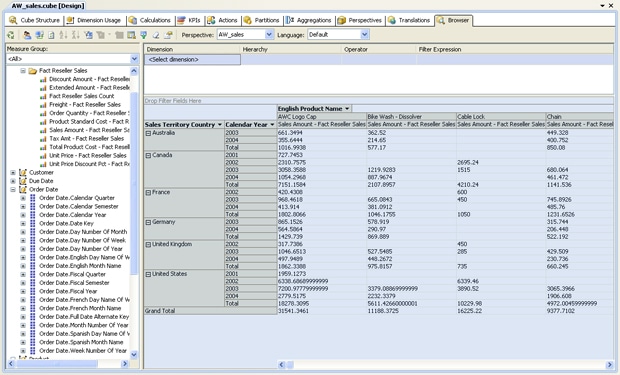620x375 pixels.
Task: Collapse the Australia row group
Action: [x=148, y=133]
